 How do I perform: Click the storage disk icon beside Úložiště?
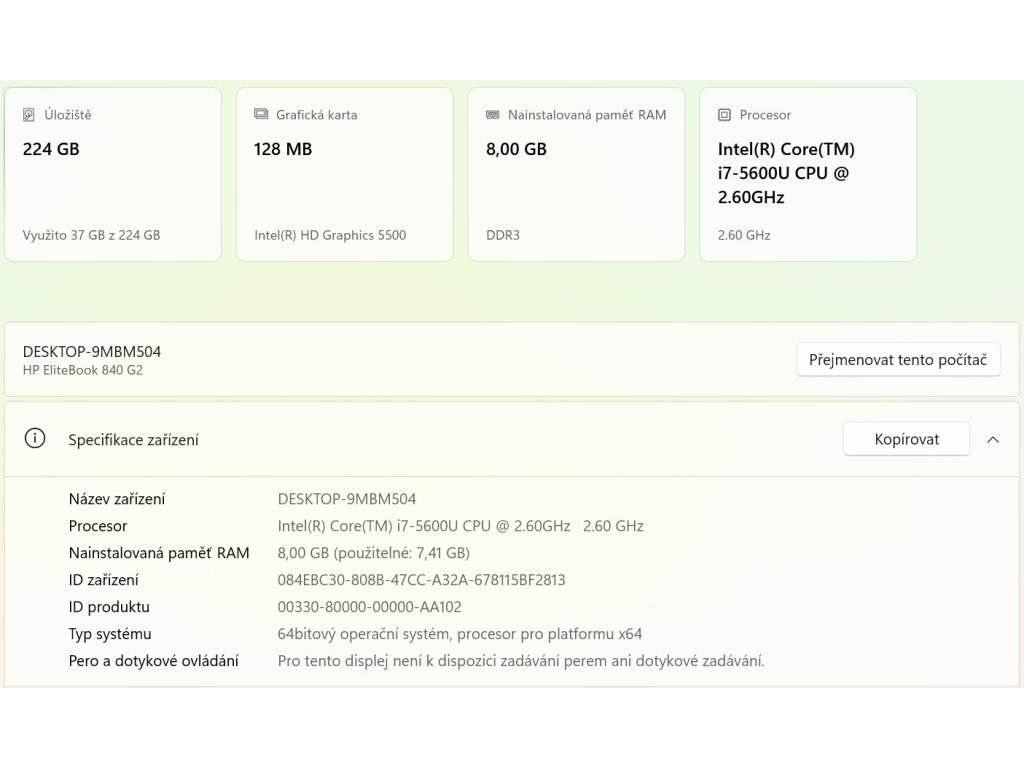[29, 115]
